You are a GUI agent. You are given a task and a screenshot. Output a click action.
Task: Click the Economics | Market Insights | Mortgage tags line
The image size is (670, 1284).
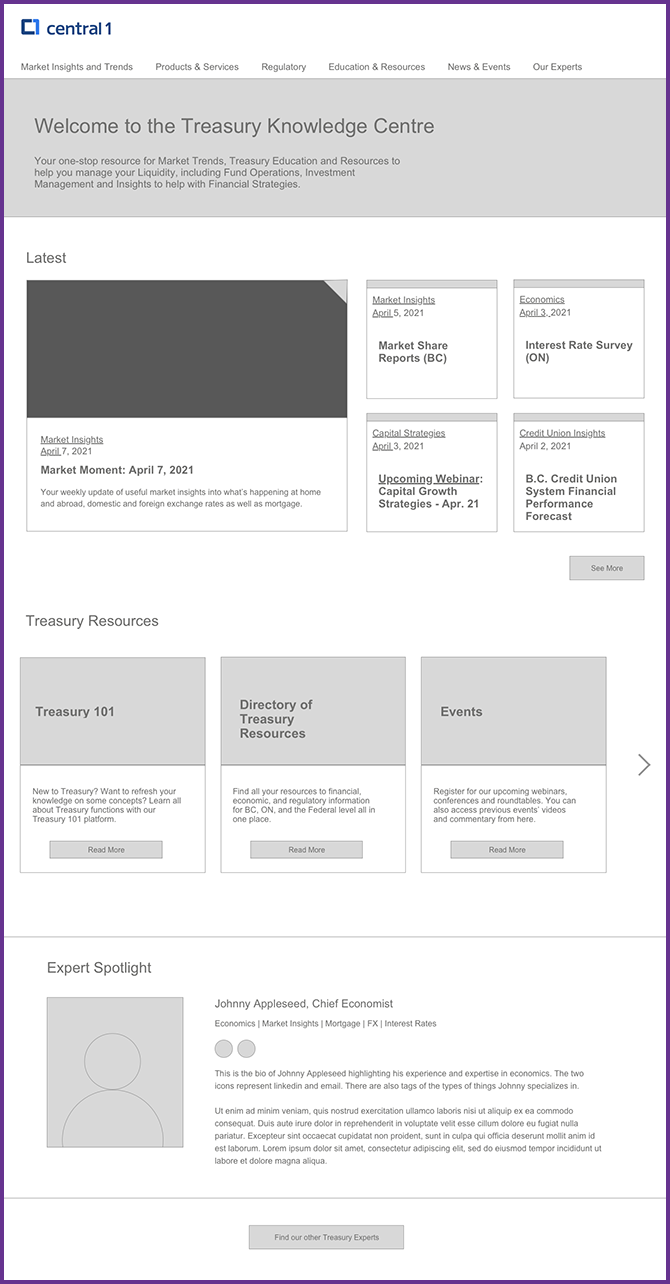[325, 1024]
